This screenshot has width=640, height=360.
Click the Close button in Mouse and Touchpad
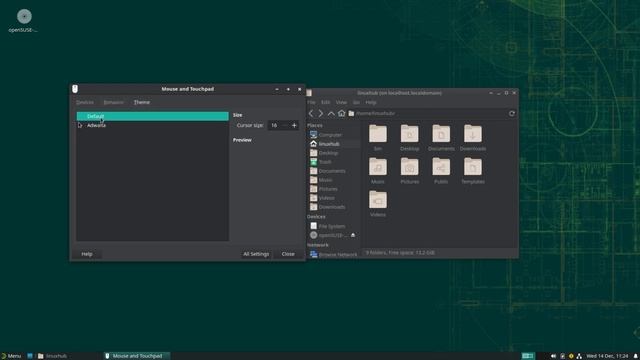point(288,254)
